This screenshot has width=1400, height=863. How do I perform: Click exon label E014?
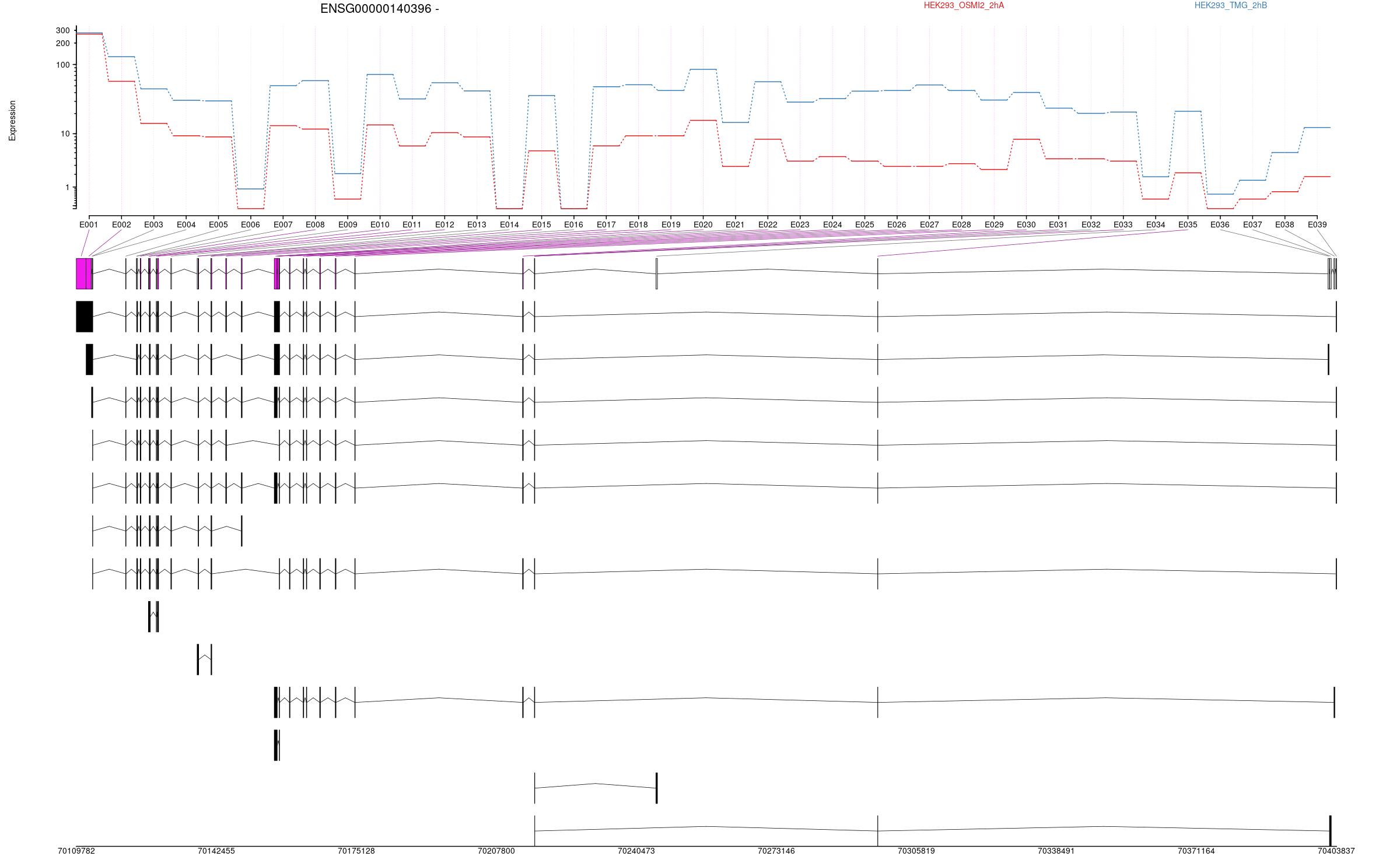coord(509,224)
